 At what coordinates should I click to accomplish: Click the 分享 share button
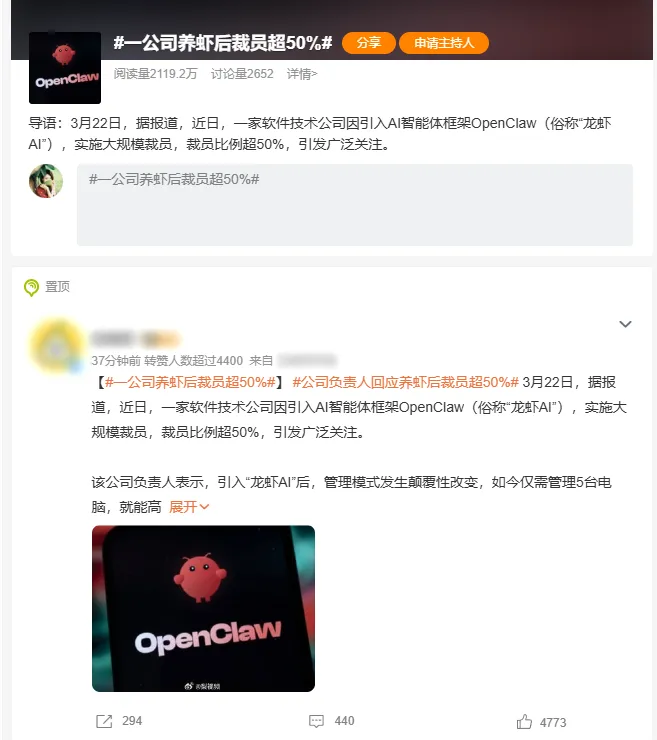coord(369,43)
